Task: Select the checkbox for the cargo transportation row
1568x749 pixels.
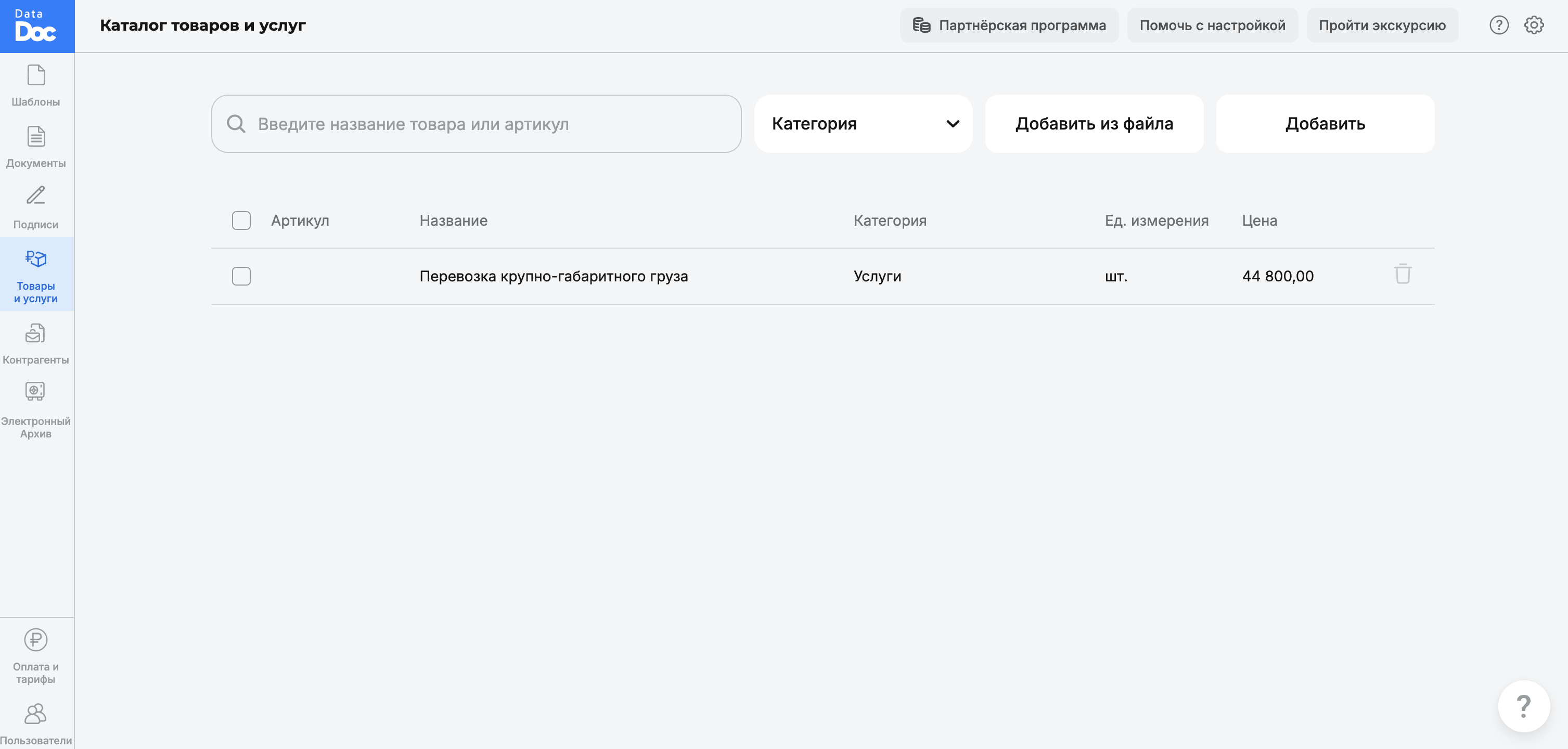Action: coord(241,276)
